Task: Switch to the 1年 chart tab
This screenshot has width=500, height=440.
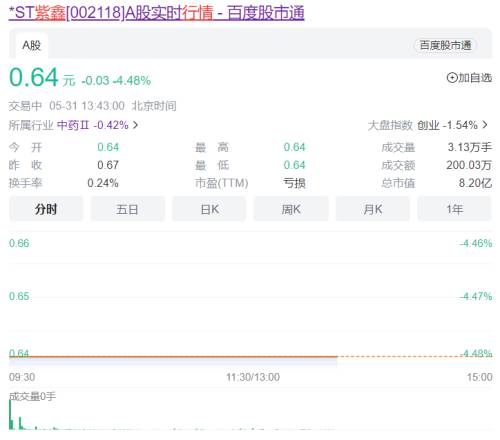Action: 454,209
